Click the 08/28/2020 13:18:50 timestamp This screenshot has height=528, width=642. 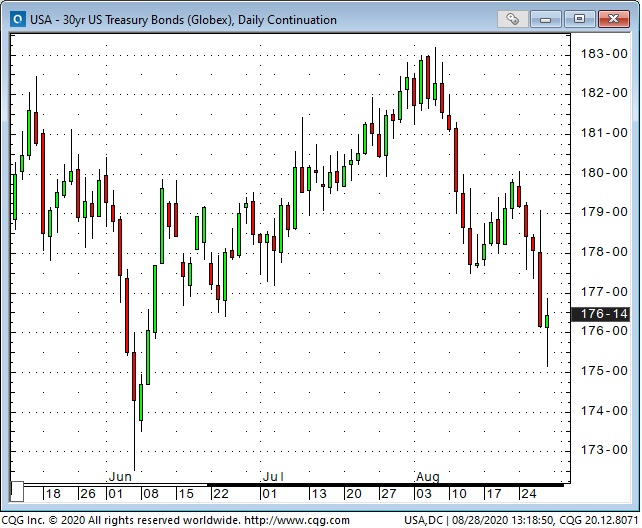502,520
